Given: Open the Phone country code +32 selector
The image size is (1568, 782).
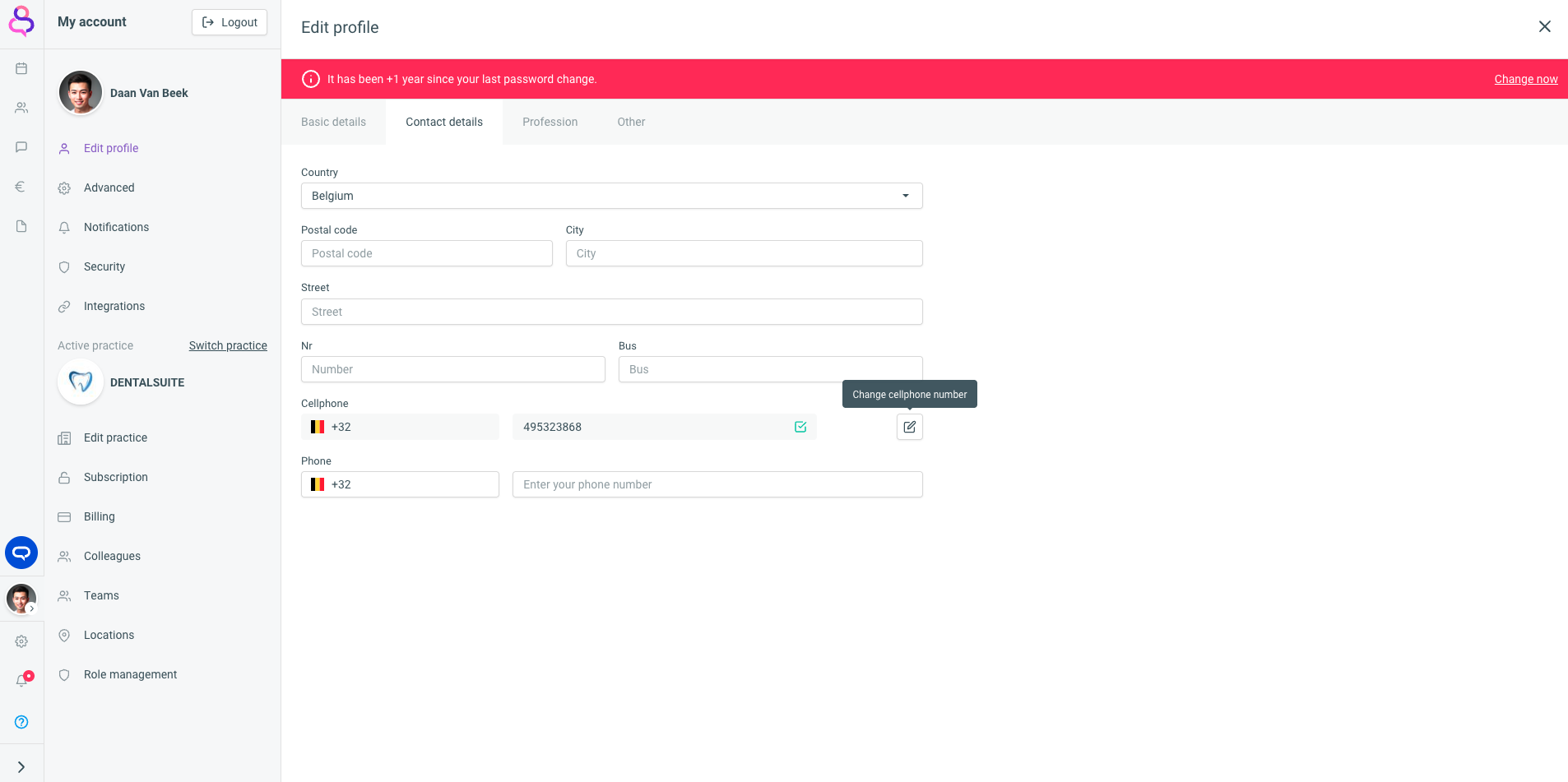Looking at the screenshot, I should pyautogui.click(x=400, y=484).
